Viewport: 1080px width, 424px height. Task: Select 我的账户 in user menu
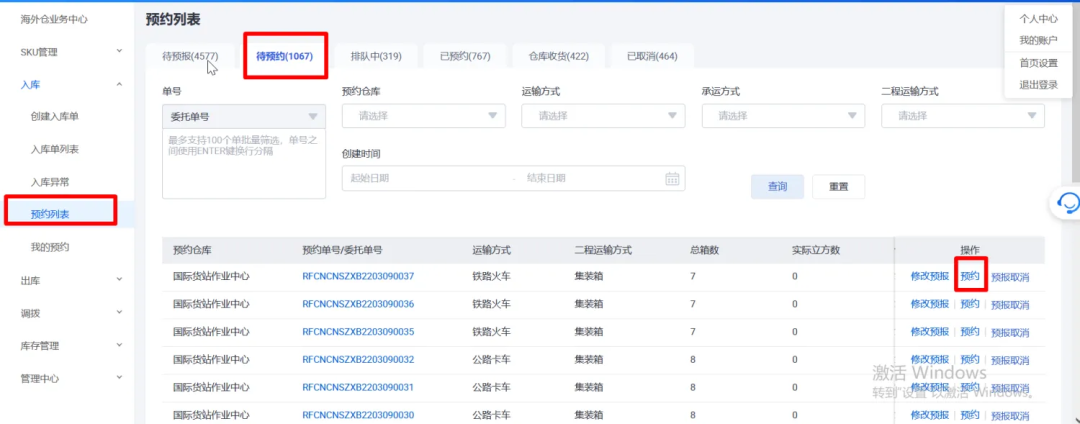click(1038, 41)
